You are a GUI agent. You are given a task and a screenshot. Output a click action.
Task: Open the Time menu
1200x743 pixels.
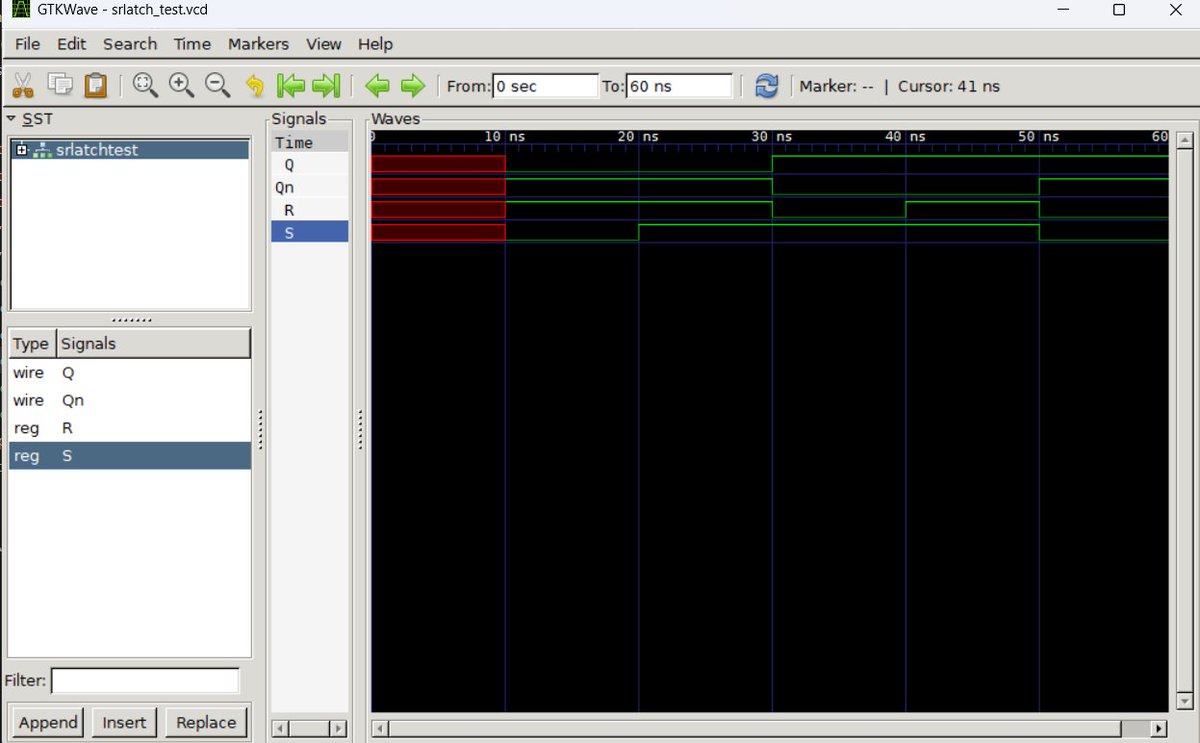[x=192, y=44]
